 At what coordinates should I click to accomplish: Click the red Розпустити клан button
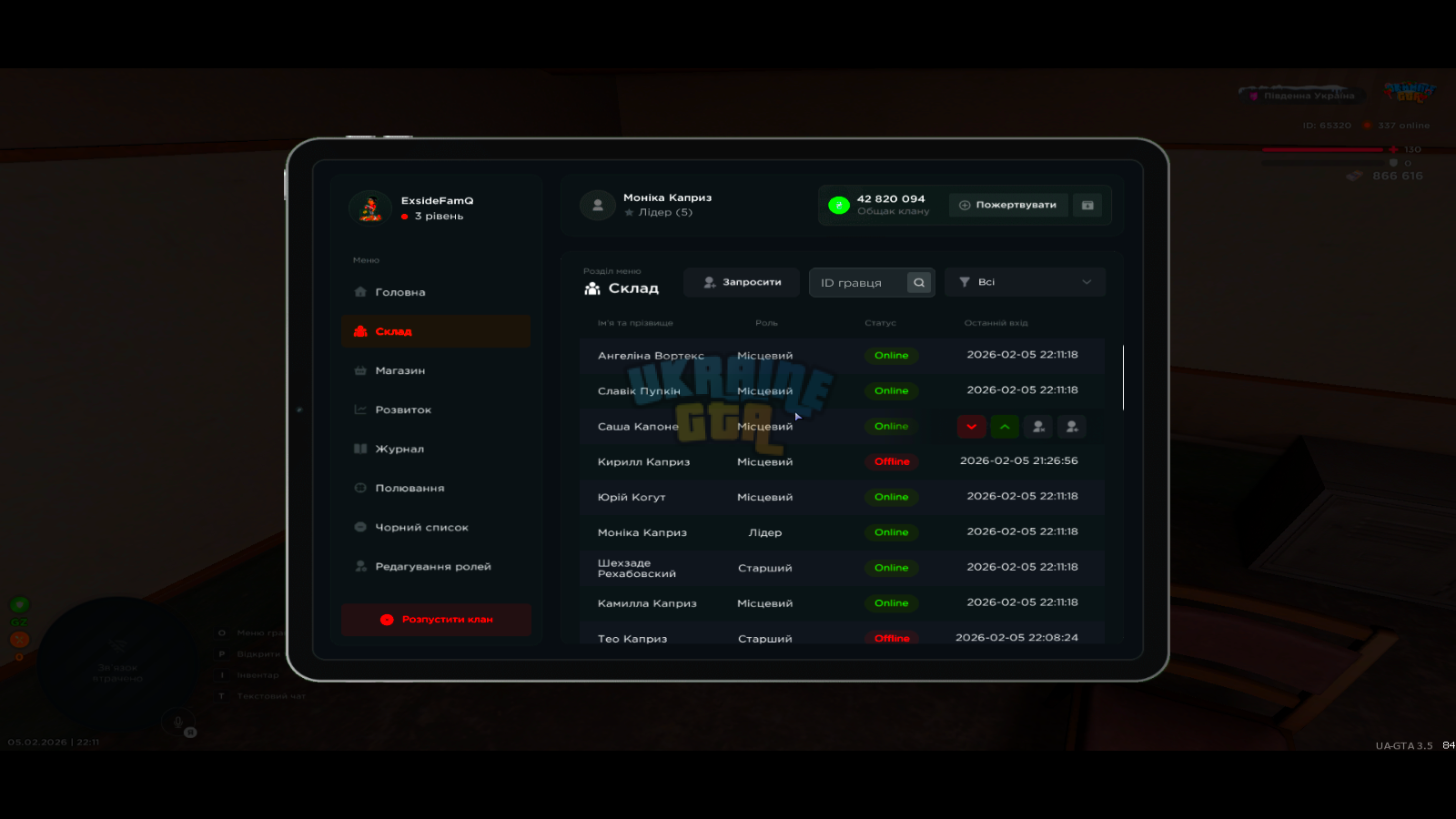click(x=436, y=620)
